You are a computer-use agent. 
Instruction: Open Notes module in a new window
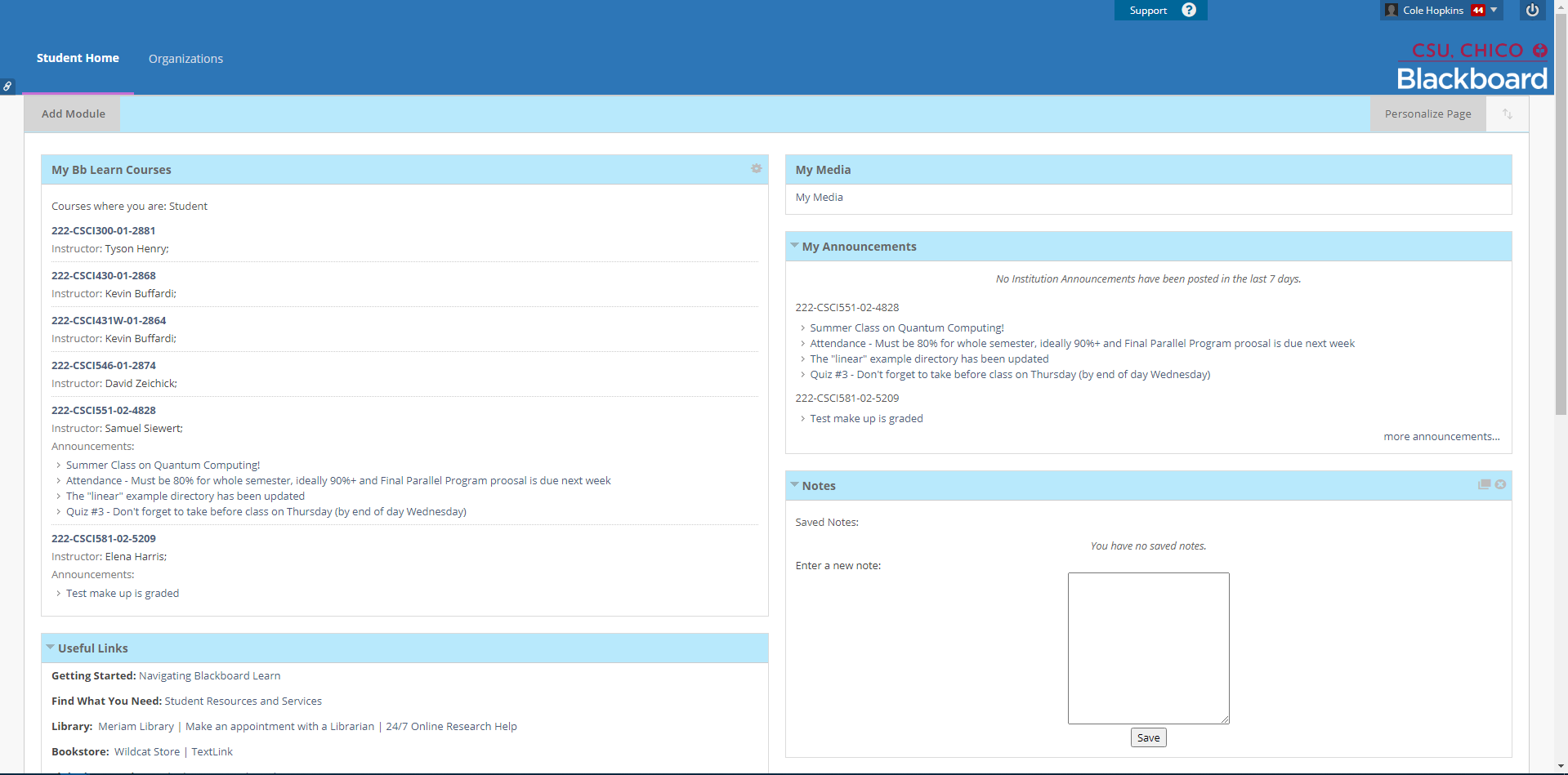click(1484, 483)
